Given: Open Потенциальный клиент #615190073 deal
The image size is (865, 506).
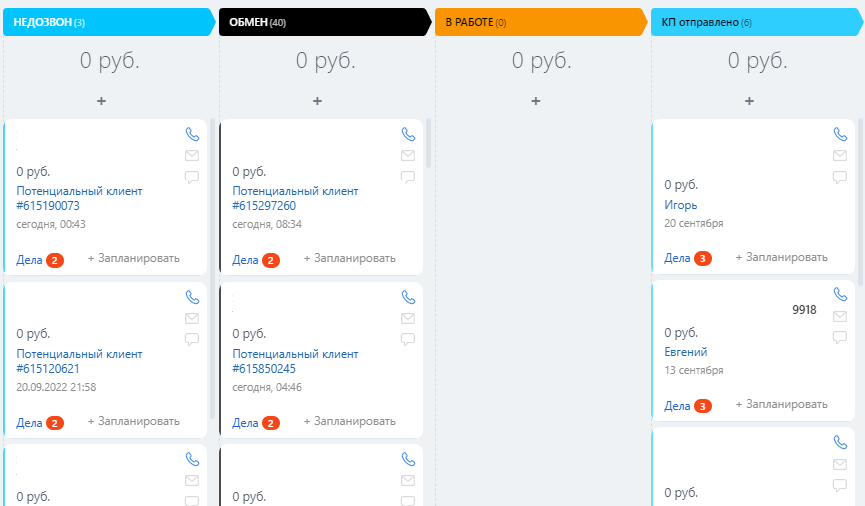Looking at the screenshot, I should [x=79, y=198].
